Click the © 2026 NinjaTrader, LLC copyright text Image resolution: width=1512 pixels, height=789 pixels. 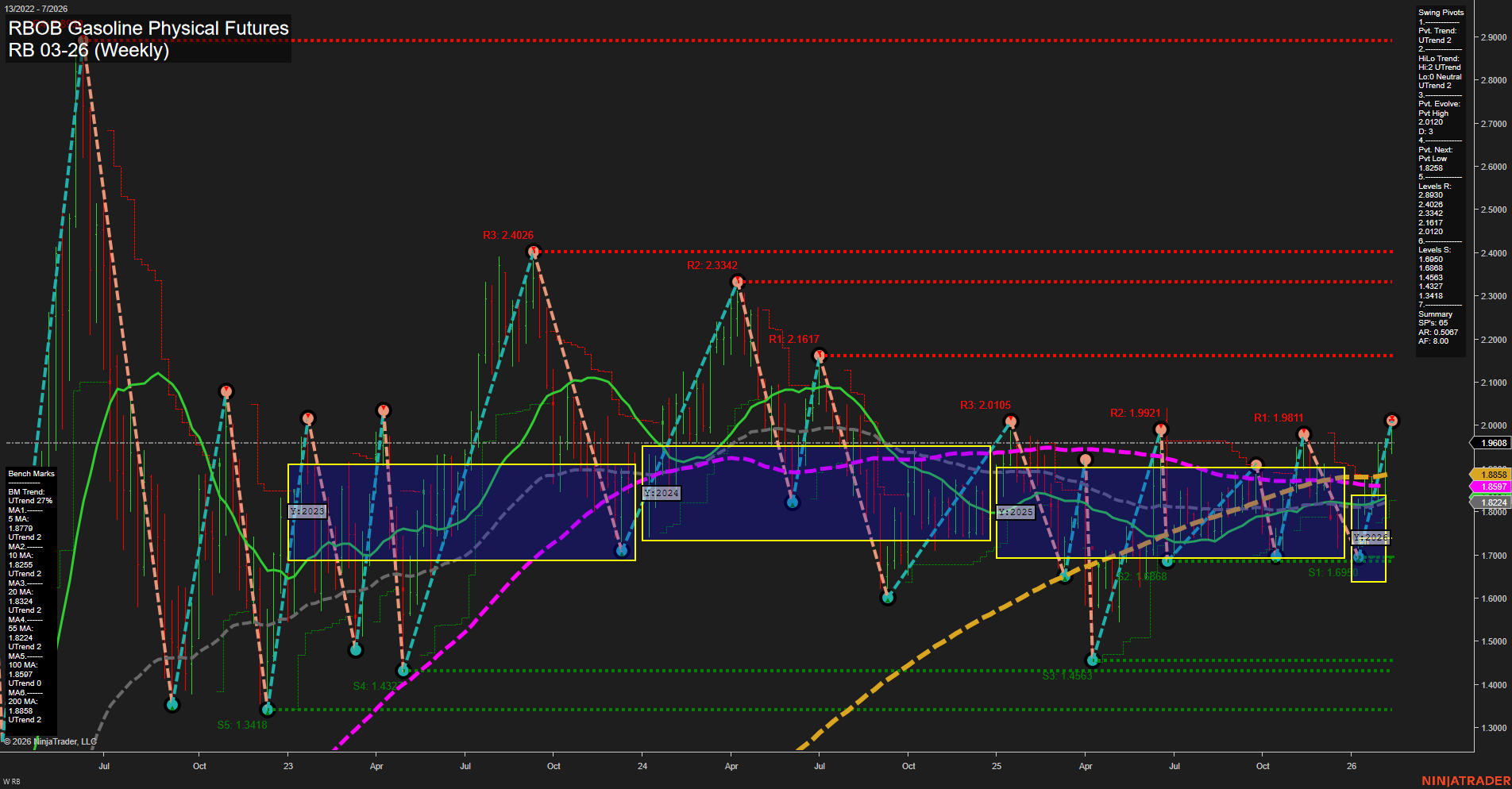(x=49, y=741)
